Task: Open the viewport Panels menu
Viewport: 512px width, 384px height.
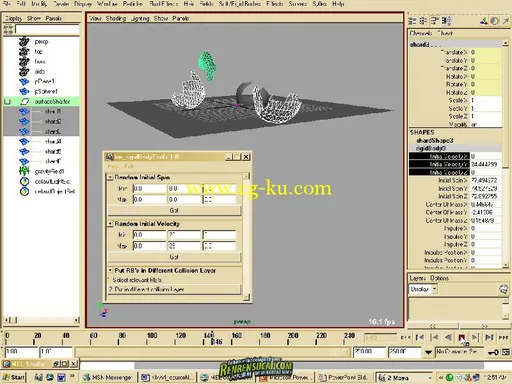Action: tap(180, 18)
